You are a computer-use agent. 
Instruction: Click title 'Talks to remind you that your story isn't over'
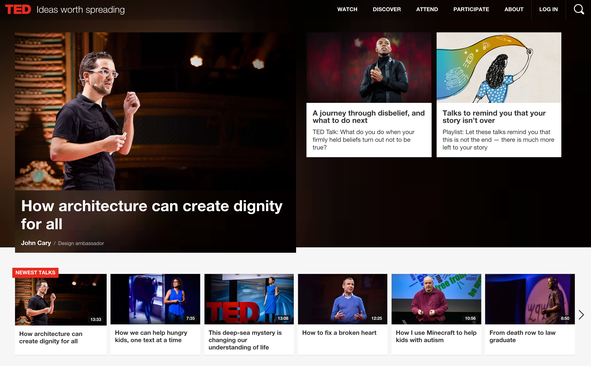[x=494, y=117]
